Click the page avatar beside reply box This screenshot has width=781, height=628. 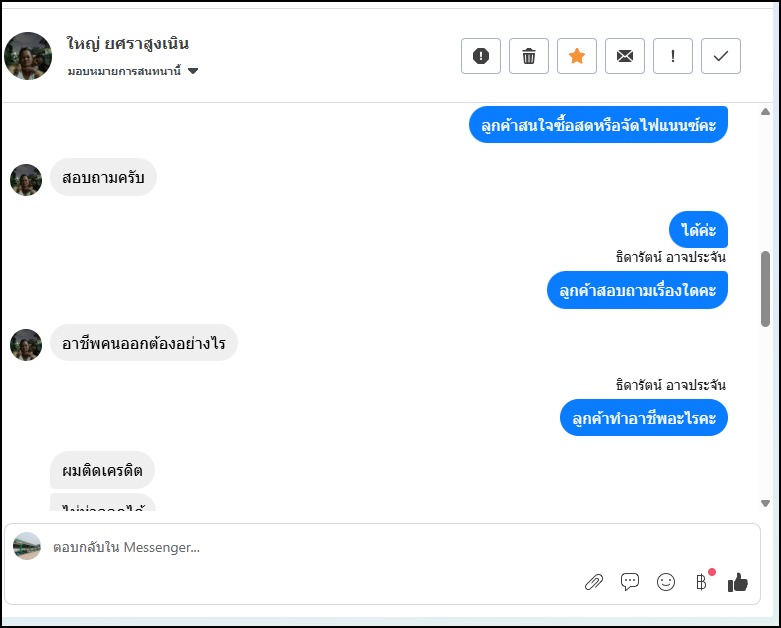tap(27, 546)
